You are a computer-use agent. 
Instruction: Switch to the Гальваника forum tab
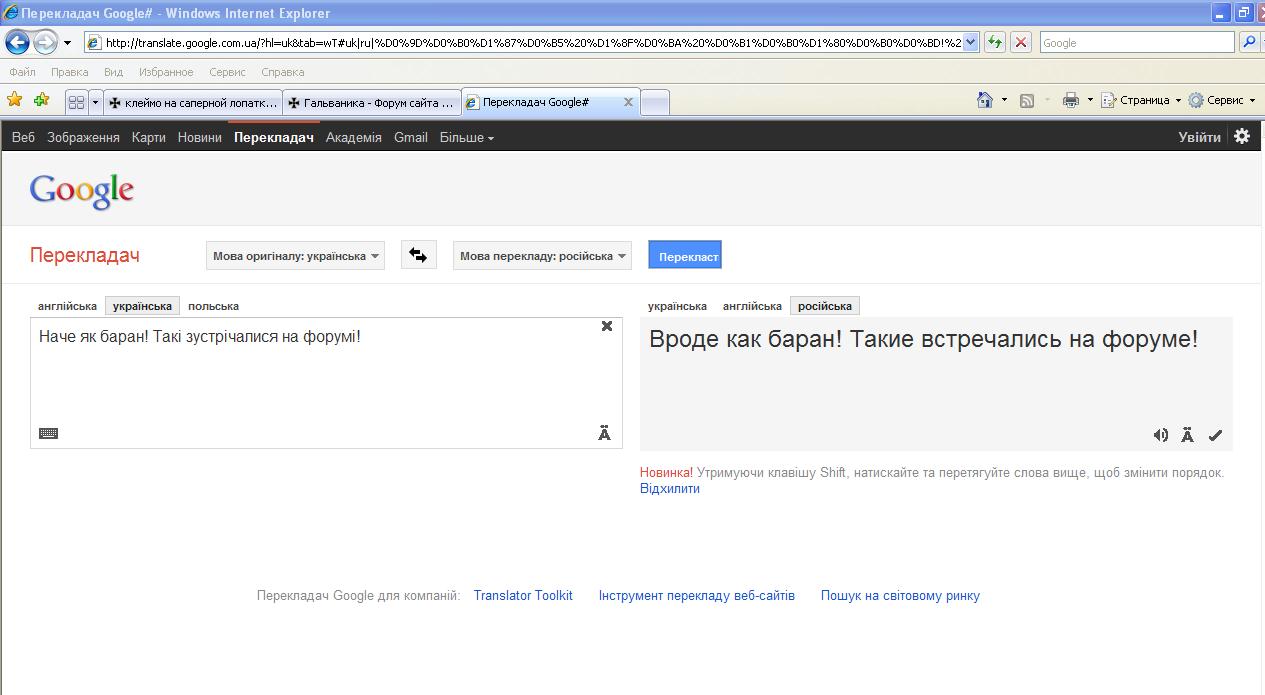(372, 102)
